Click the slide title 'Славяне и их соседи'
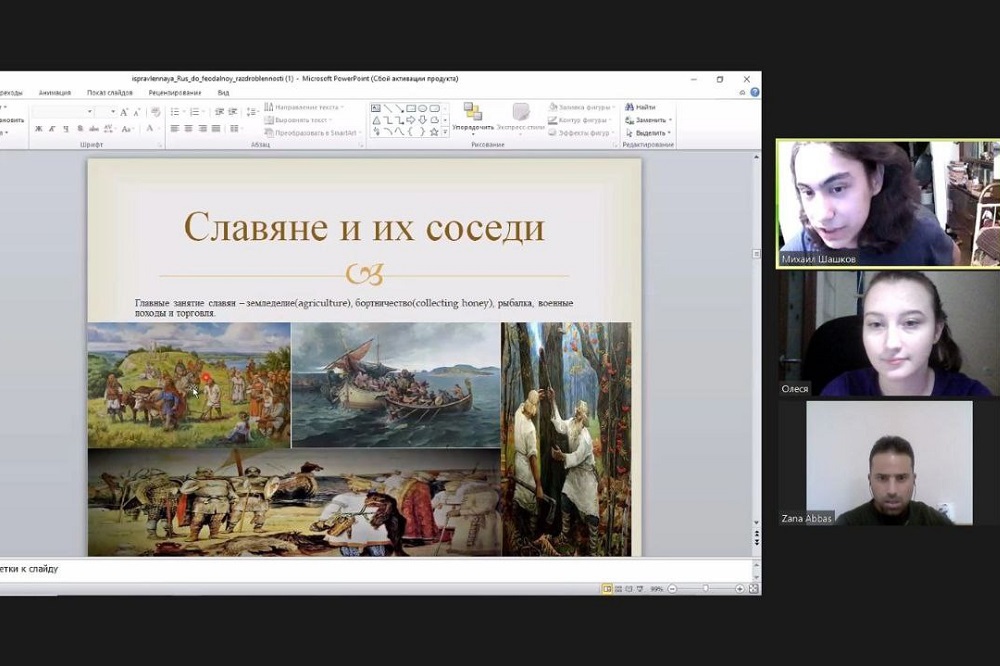The image size is (1000, 666). [364, 227]
